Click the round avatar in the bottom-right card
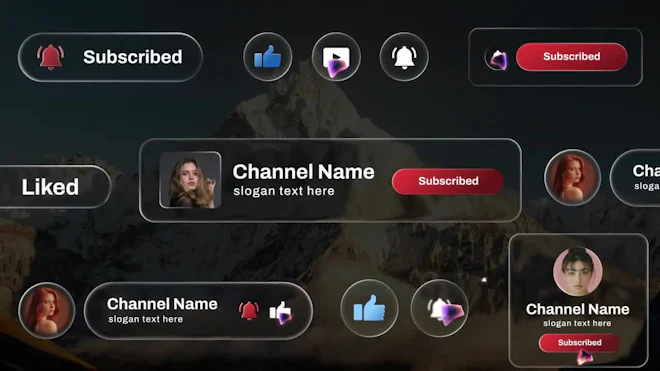The height and width of the screenshot is (371, 660). (578, 272)
